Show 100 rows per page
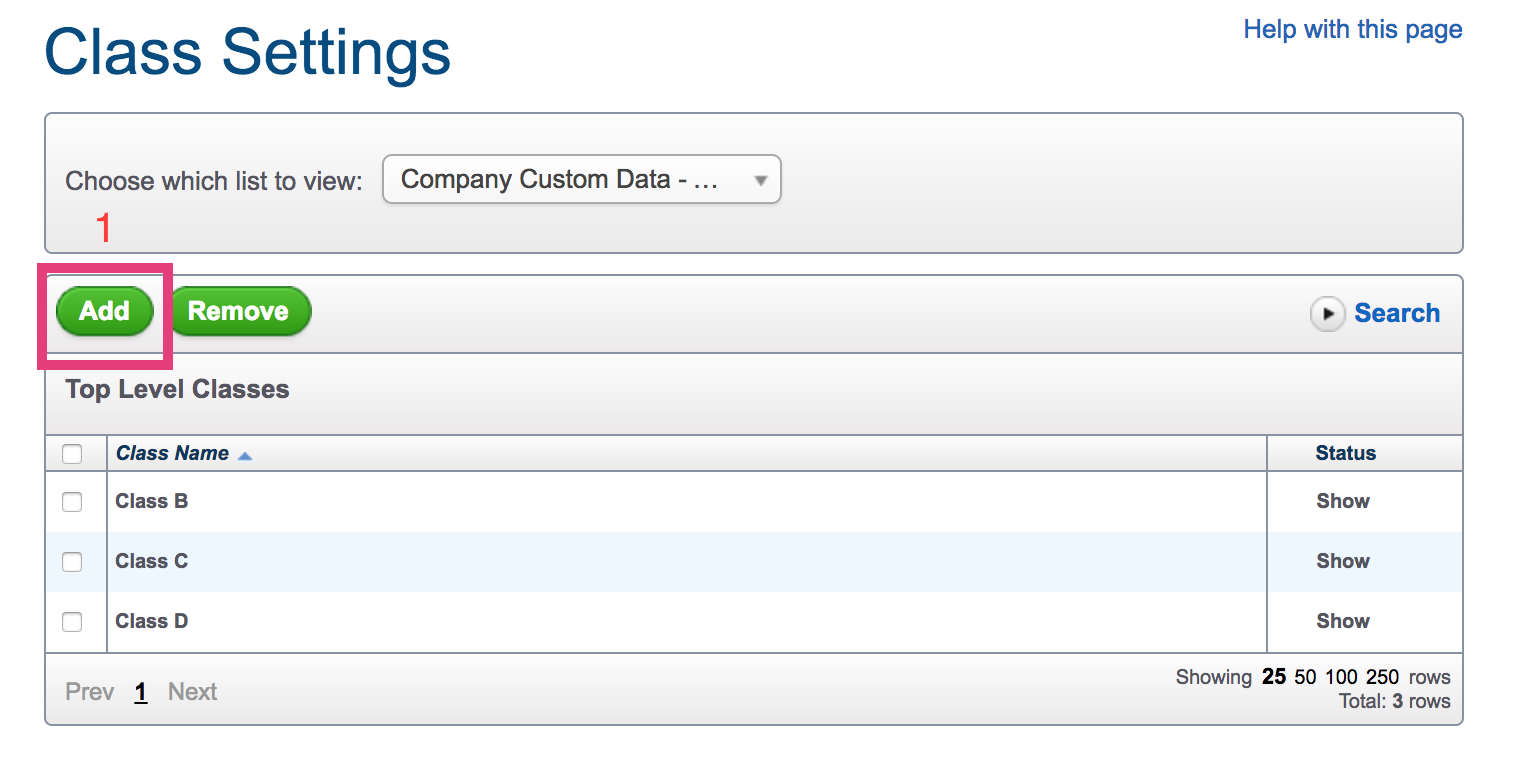This screenshot has width=1524, height=766. 1341,677
